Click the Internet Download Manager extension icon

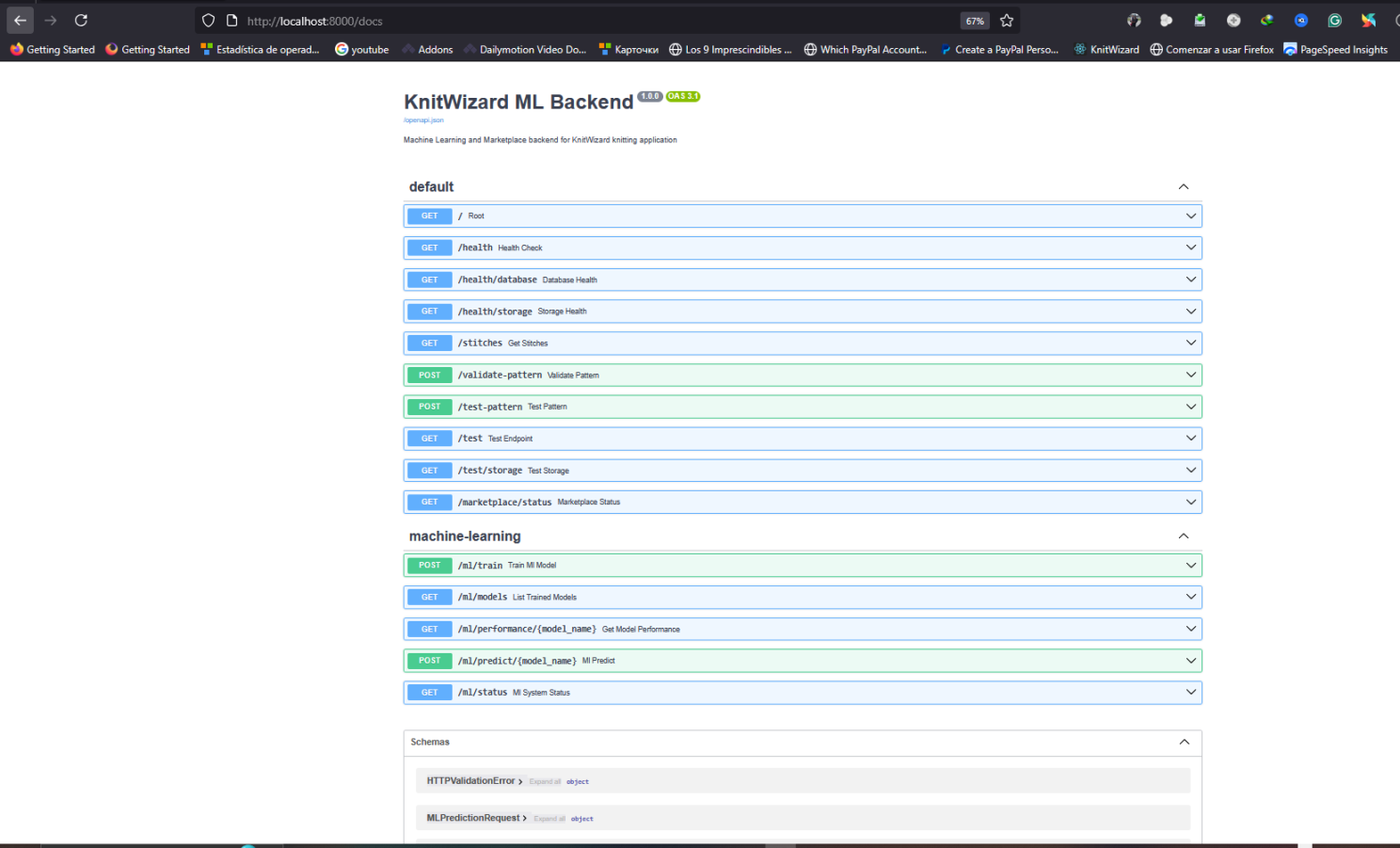pyautogui.click(x=1266, y=20)
